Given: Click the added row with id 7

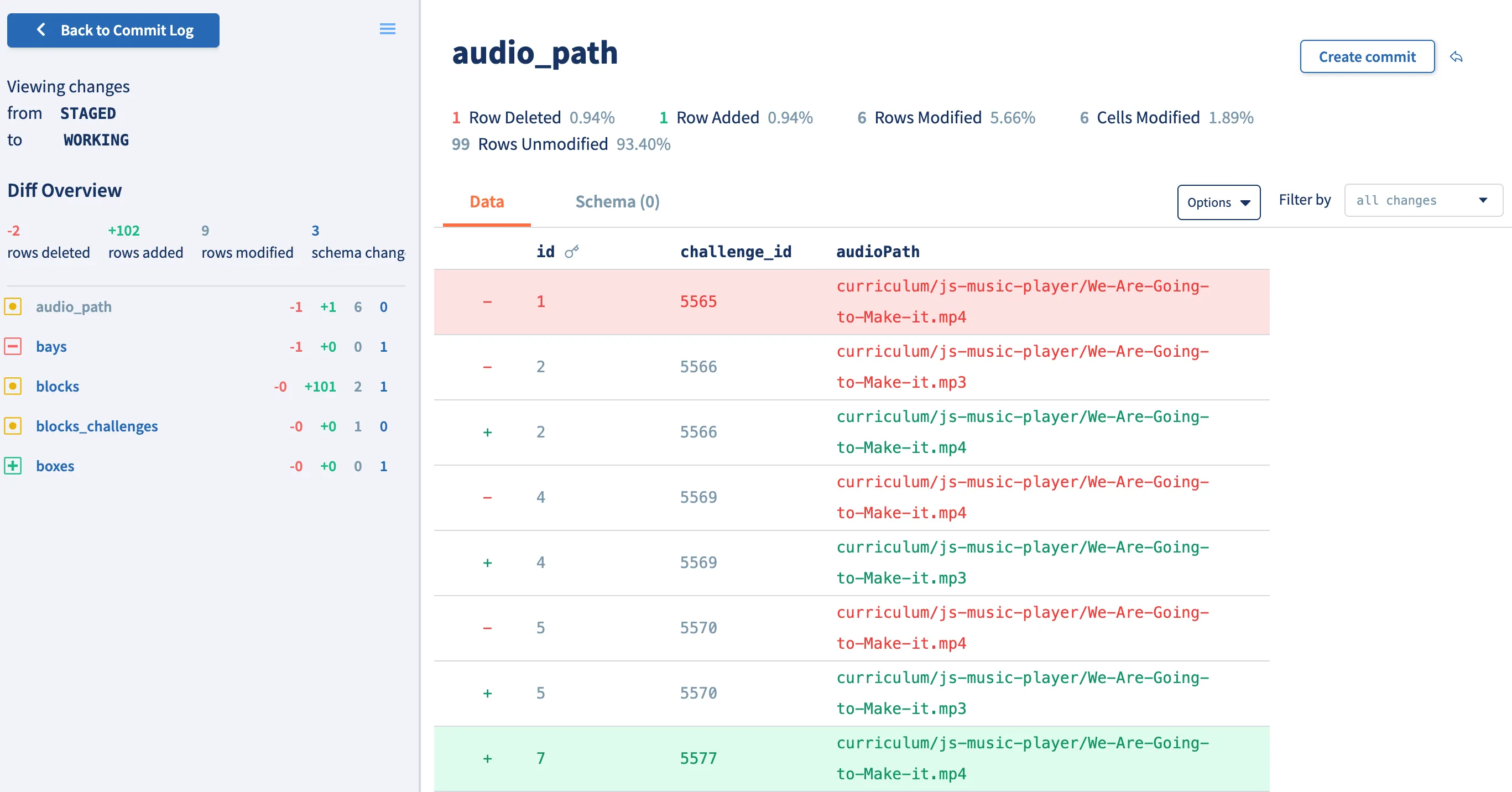Looking at the screenshot, I should coord(851,758).
